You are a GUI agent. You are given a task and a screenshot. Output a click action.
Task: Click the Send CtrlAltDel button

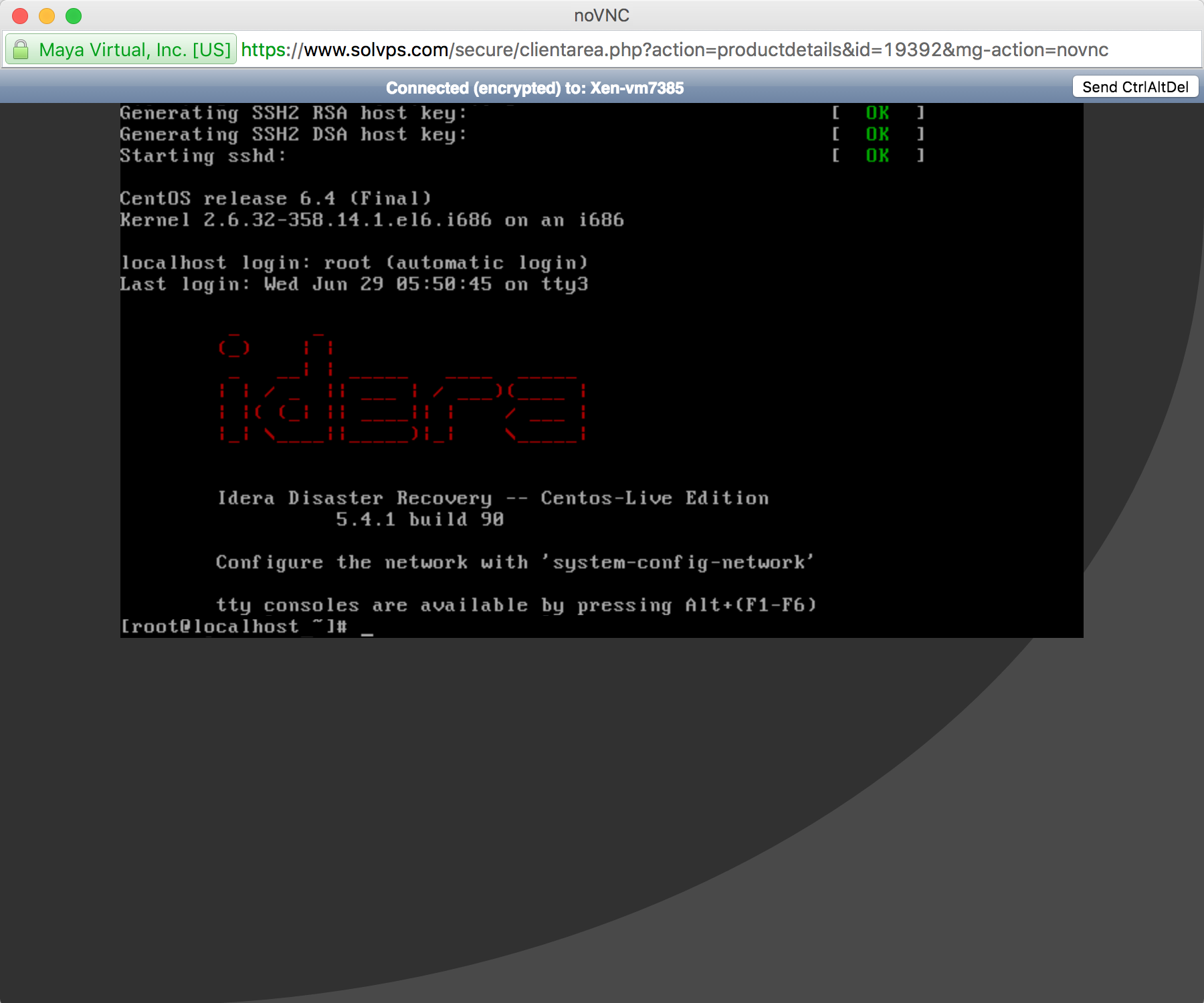[x=1135, y=87]
